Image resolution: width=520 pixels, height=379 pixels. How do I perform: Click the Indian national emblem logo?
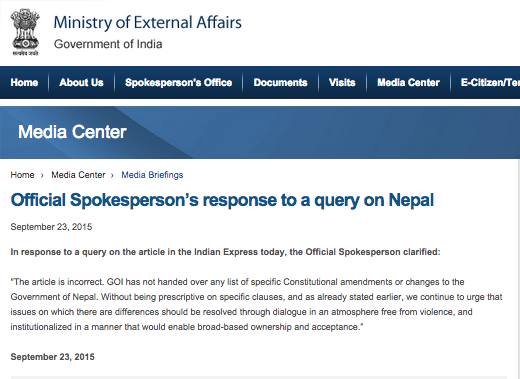[26, 32]
